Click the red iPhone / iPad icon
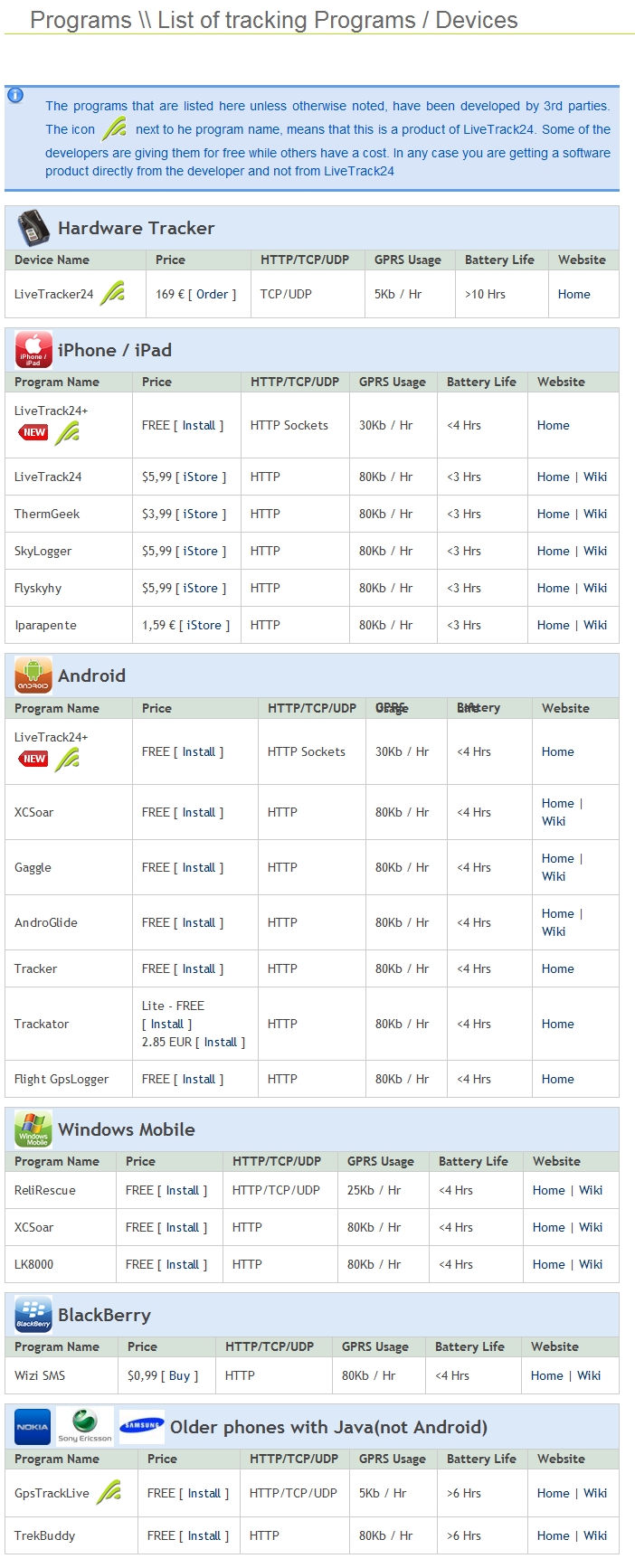 click(33, 350)
